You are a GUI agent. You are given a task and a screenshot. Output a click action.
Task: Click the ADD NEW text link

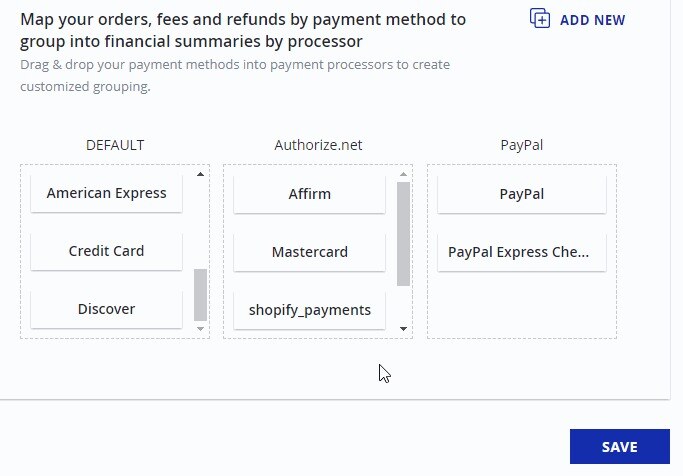point(592,20)
